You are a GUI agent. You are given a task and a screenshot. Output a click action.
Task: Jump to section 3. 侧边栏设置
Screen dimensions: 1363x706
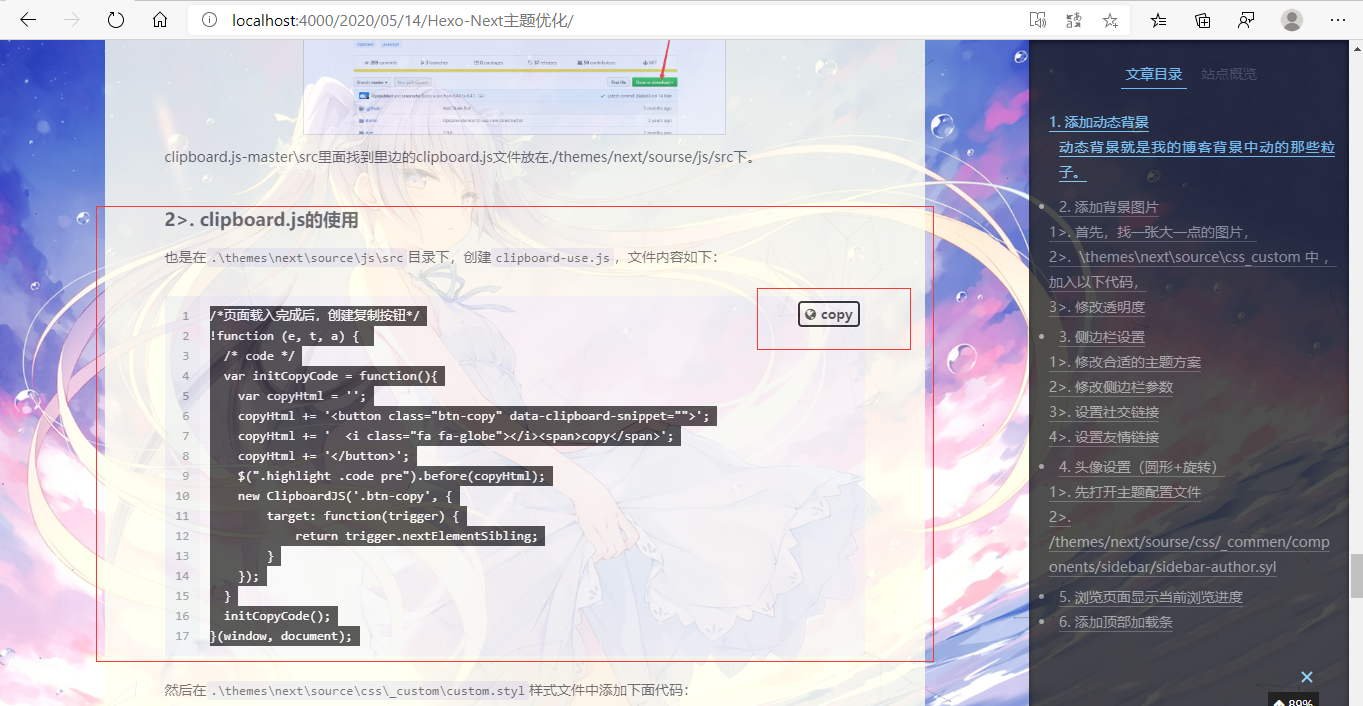pyautogui.click(x=1102, y=337)
